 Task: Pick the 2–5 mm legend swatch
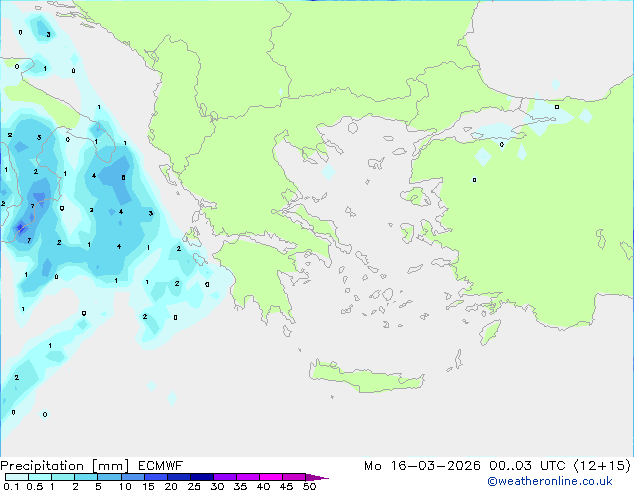(x=86, y=477)
